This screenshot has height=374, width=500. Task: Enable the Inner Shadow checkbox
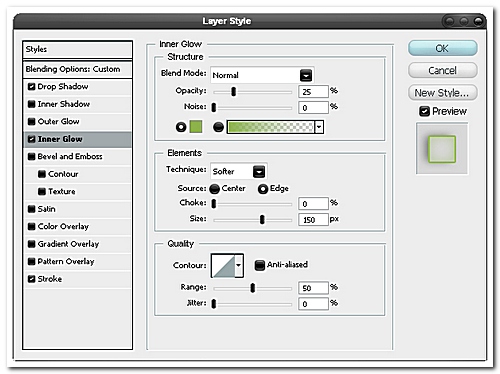(x=31, y=104)
